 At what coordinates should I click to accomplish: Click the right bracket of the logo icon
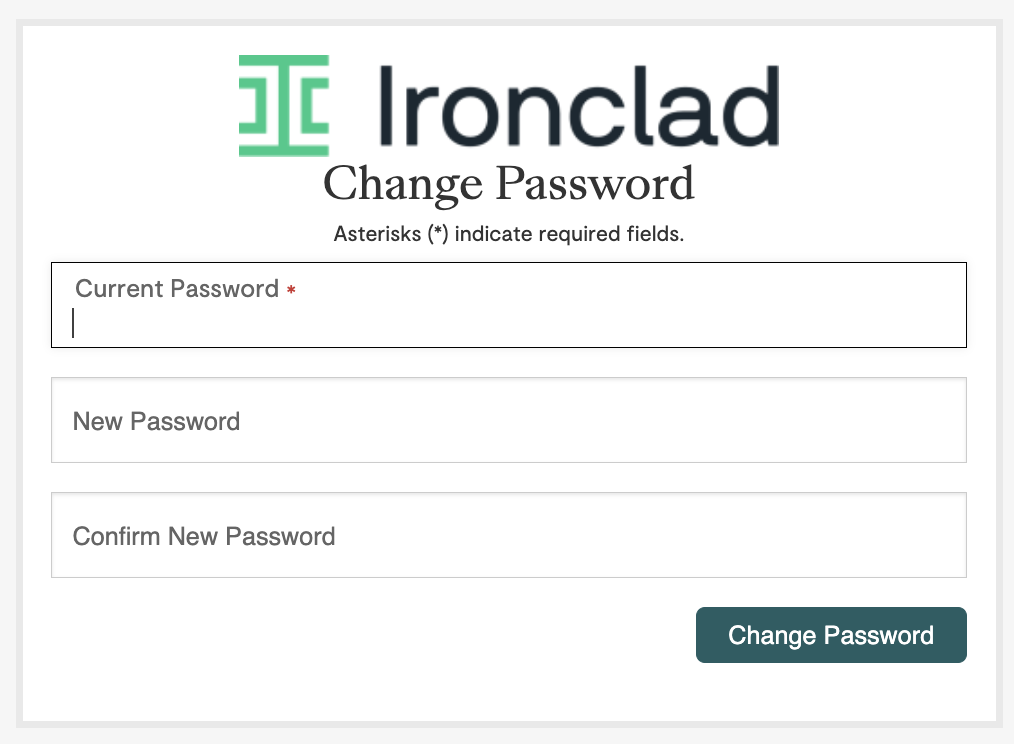pos(312,103)
